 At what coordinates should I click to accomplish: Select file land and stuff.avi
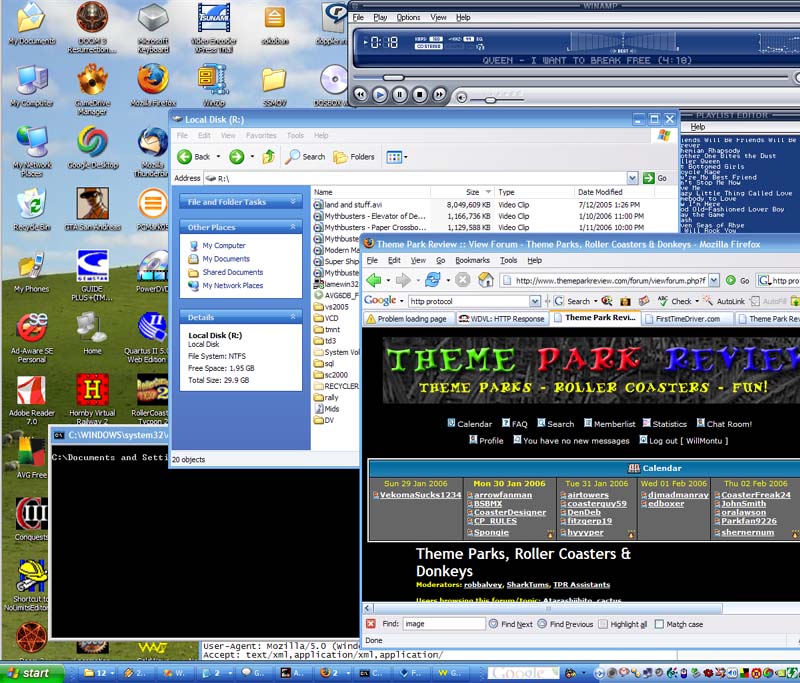[x=353, y=205]
